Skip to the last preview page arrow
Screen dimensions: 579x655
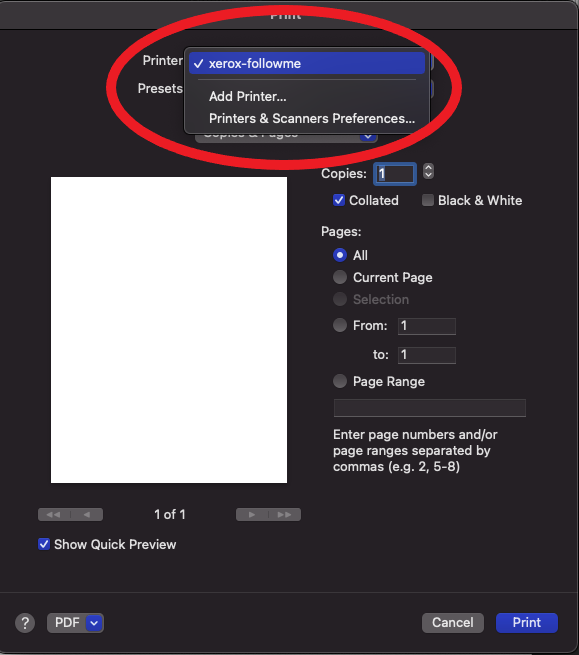pos(284,515)
